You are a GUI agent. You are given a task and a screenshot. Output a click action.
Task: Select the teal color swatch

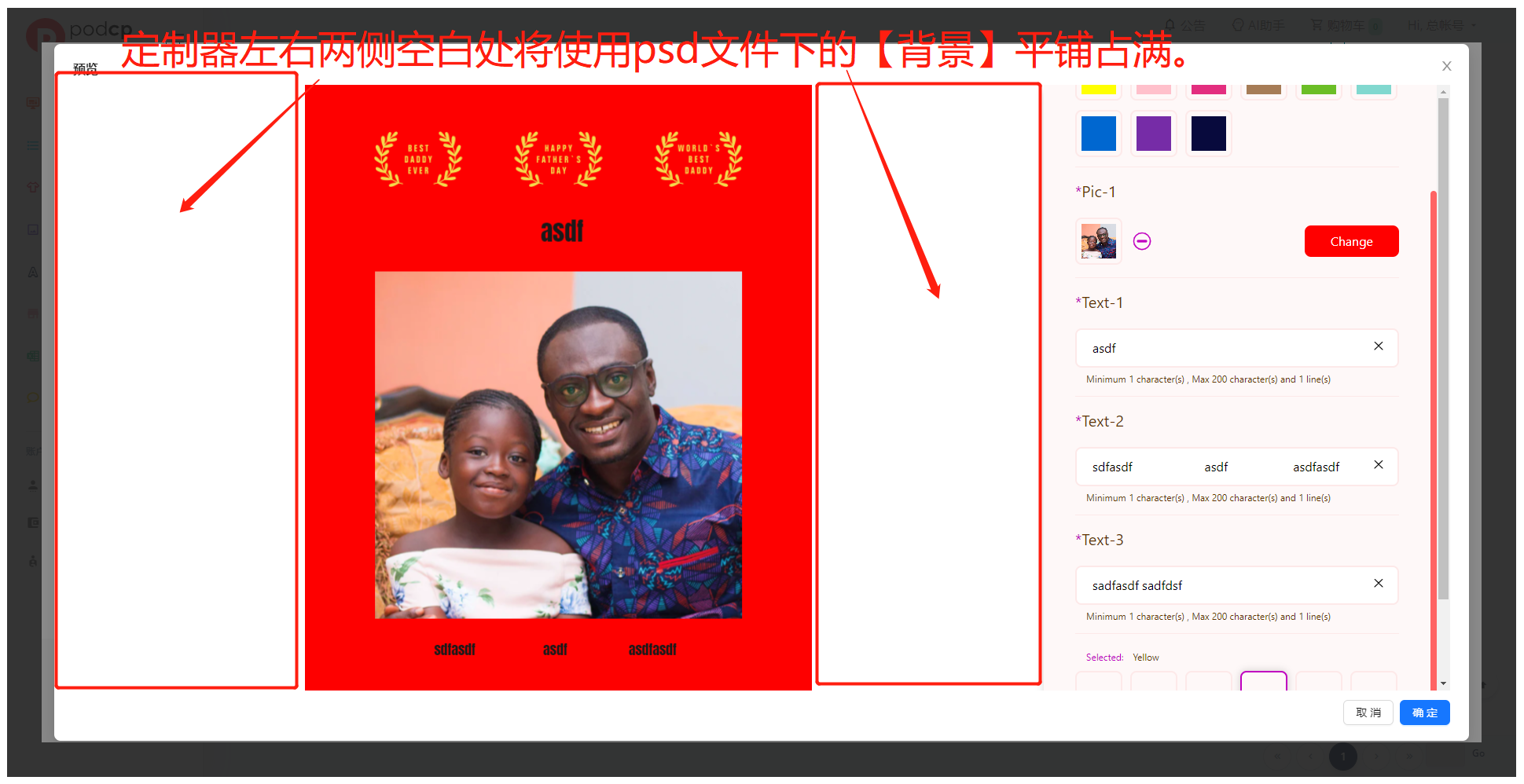tap(1374, 90)
